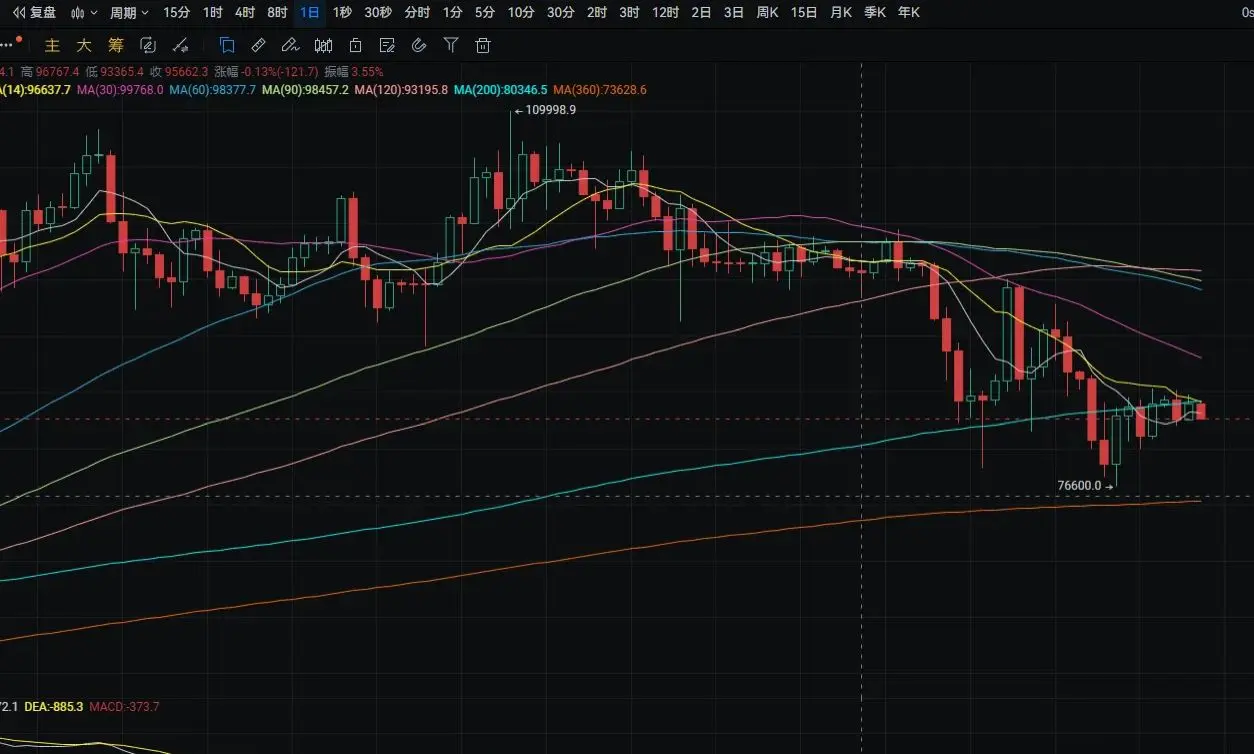Switch to 周K weekly candles
1254x754 pixels.
[x=768, y=13]
